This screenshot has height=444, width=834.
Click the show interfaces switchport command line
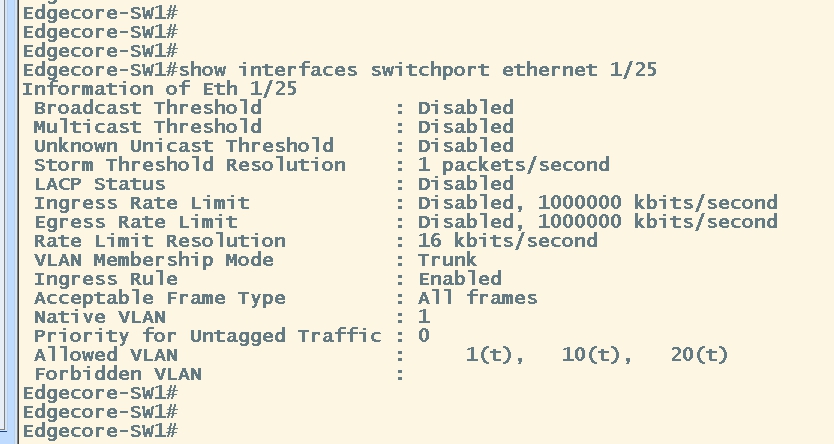coord(339,70)
